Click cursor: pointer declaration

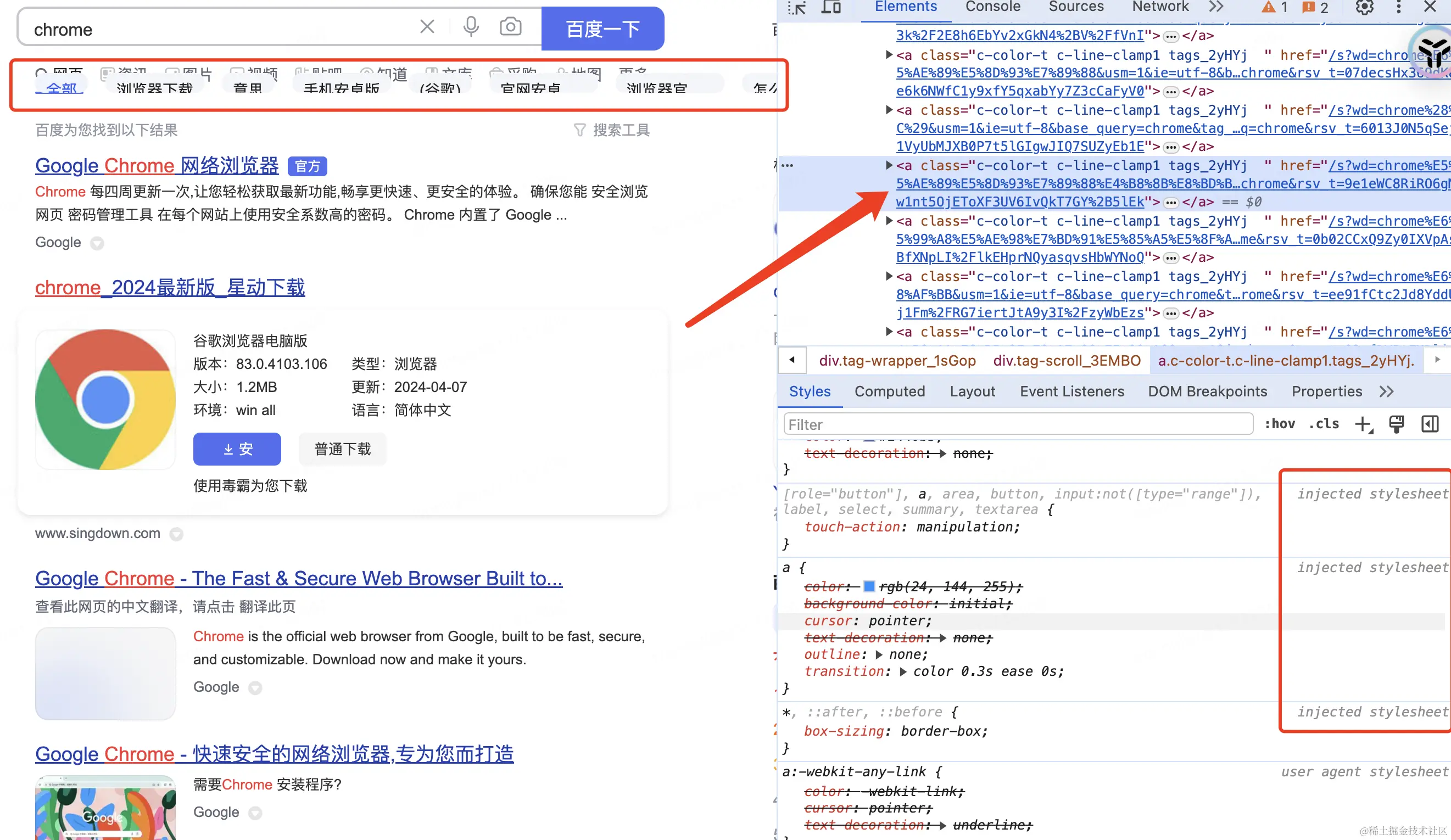(x=868, y=620)
